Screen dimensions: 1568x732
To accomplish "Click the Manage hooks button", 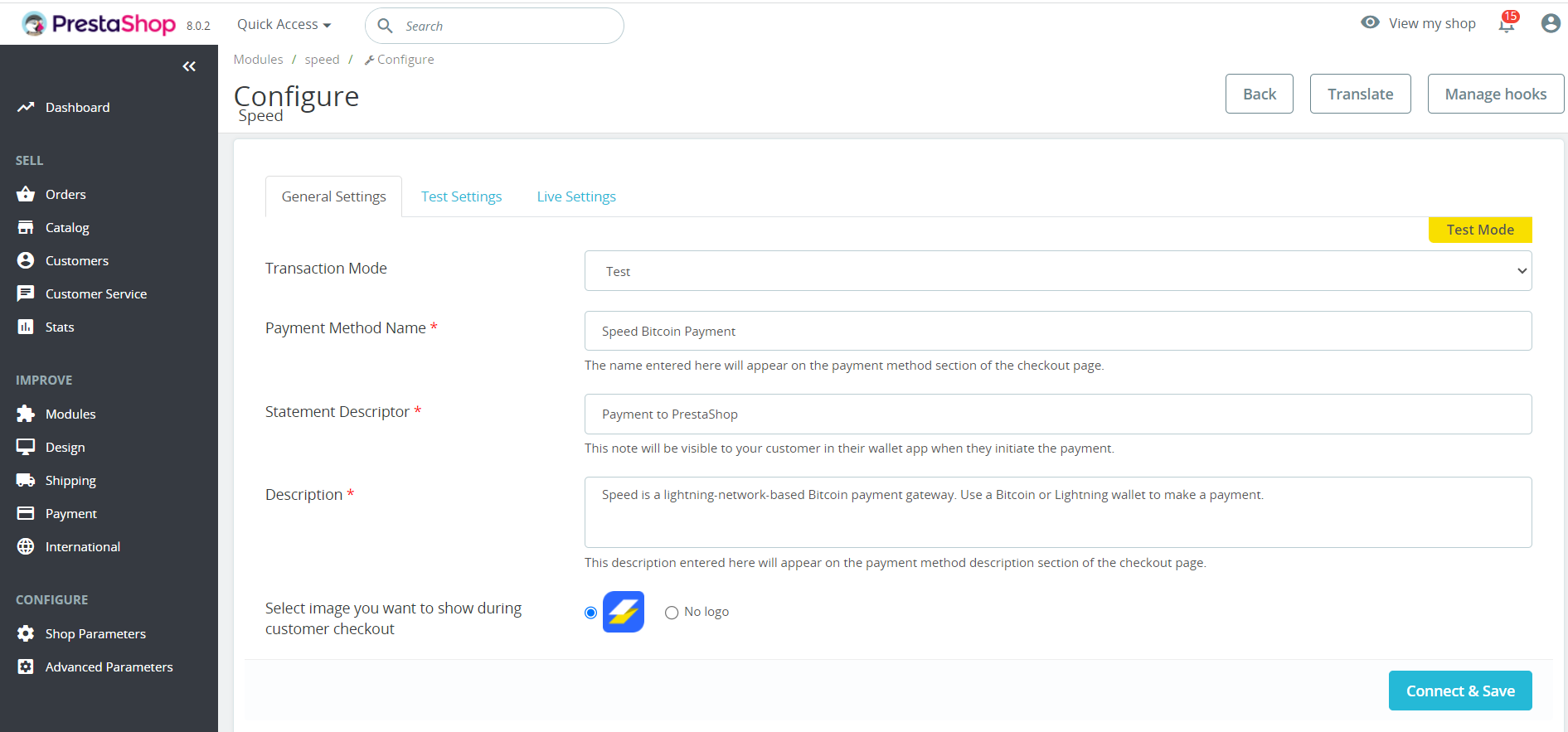I will (x=1495, y=94).
